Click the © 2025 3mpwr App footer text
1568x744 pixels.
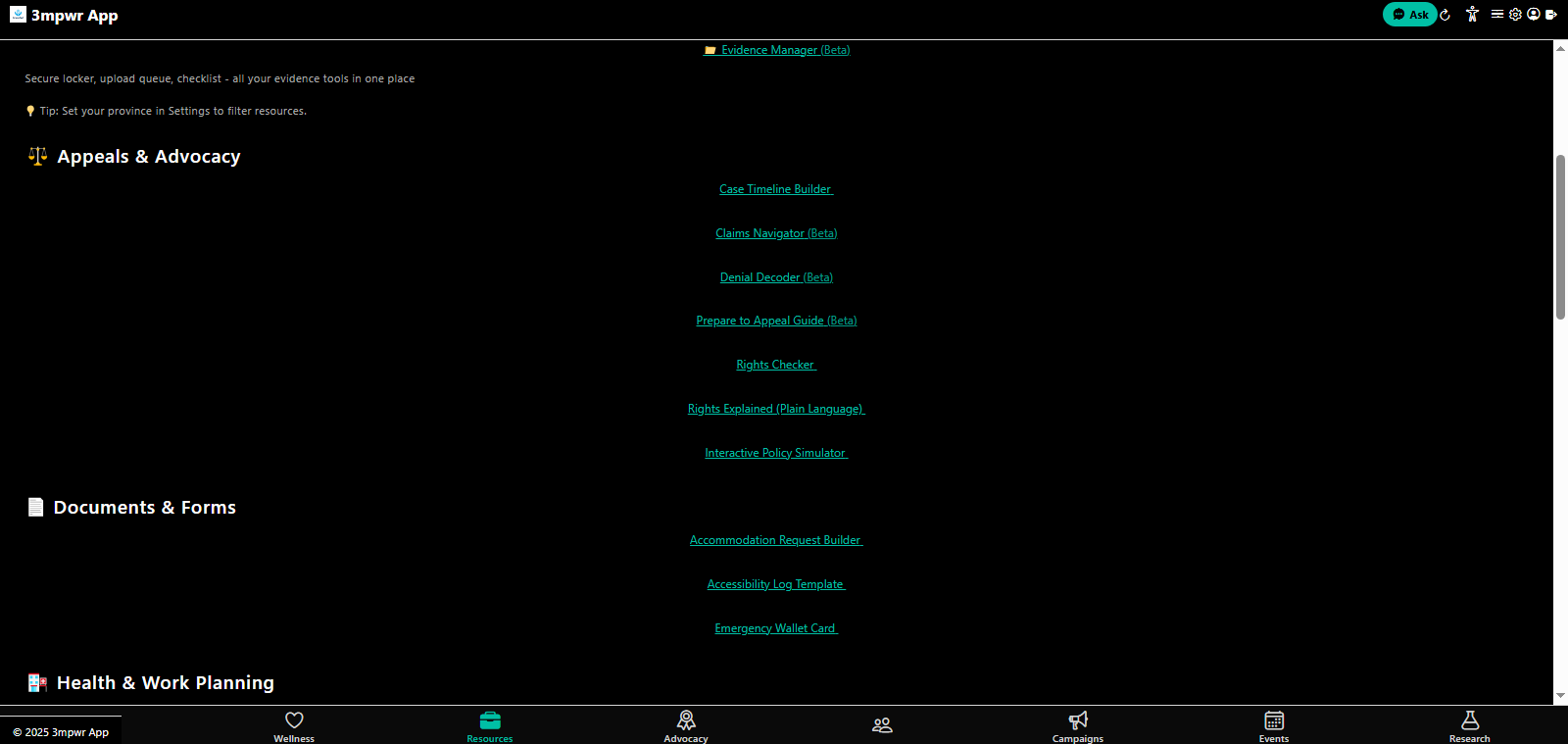pos(61,732)
